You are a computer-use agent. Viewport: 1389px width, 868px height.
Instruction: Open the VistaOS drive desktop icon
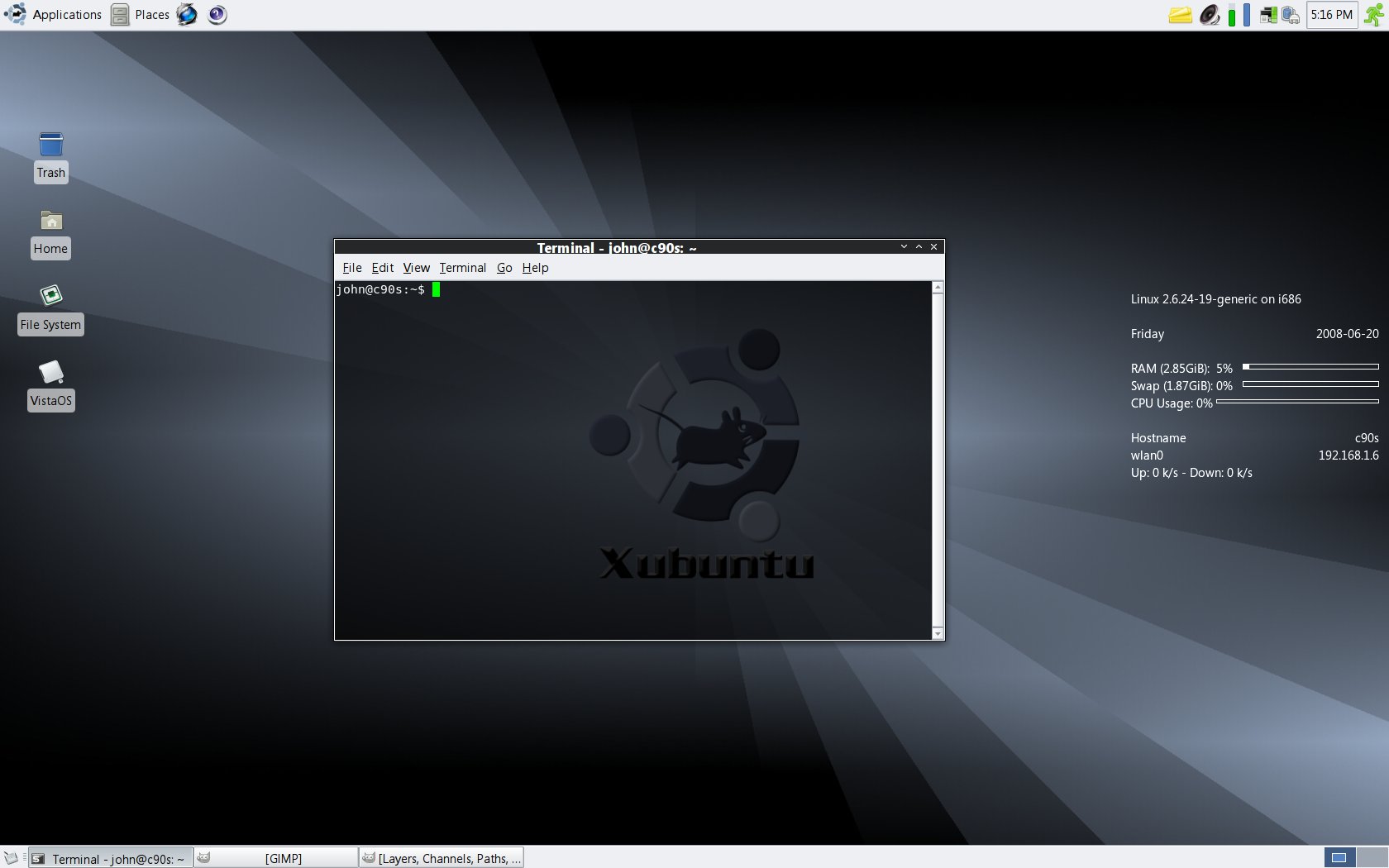click(51, 385)
